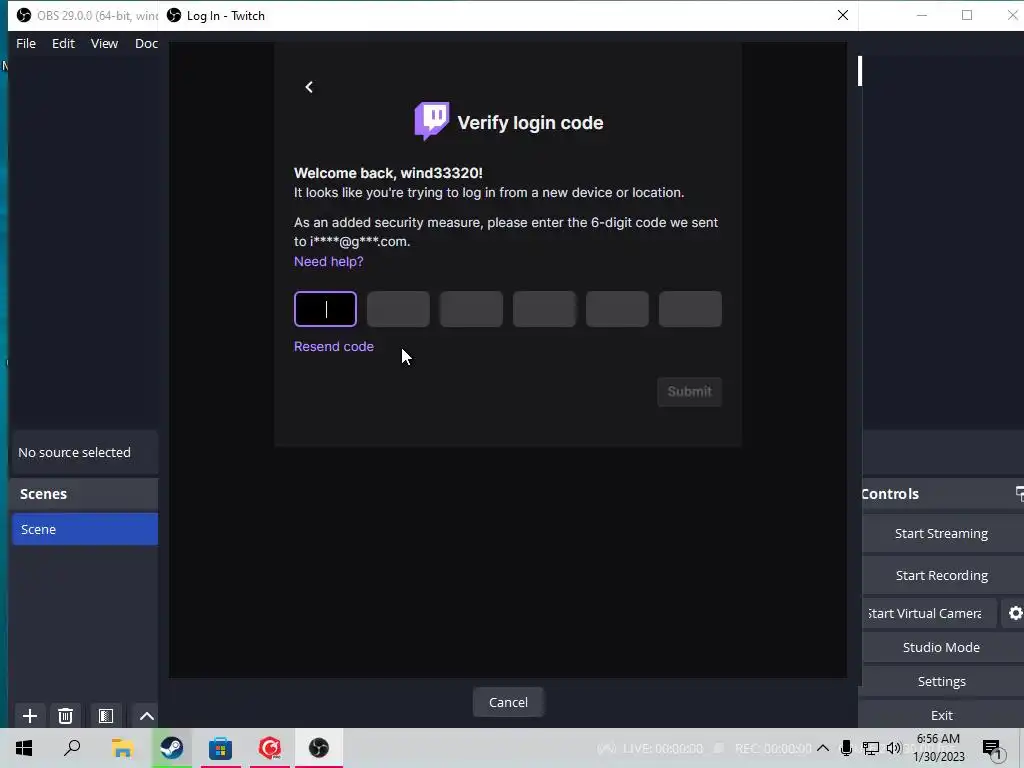
Task: Cancel the Twitch login dialog
Action: click(x=508, y=702)
